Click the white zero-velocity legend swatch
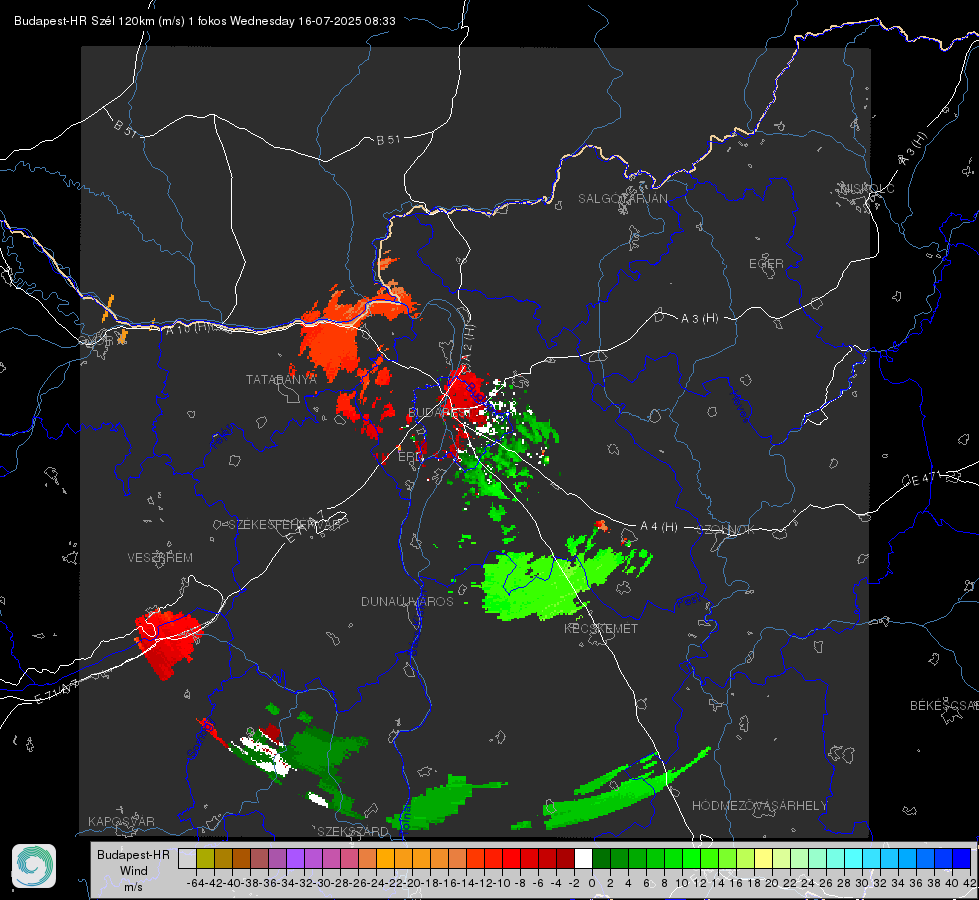The width and height of the screenshot is (979, 900). click(583, 859)
